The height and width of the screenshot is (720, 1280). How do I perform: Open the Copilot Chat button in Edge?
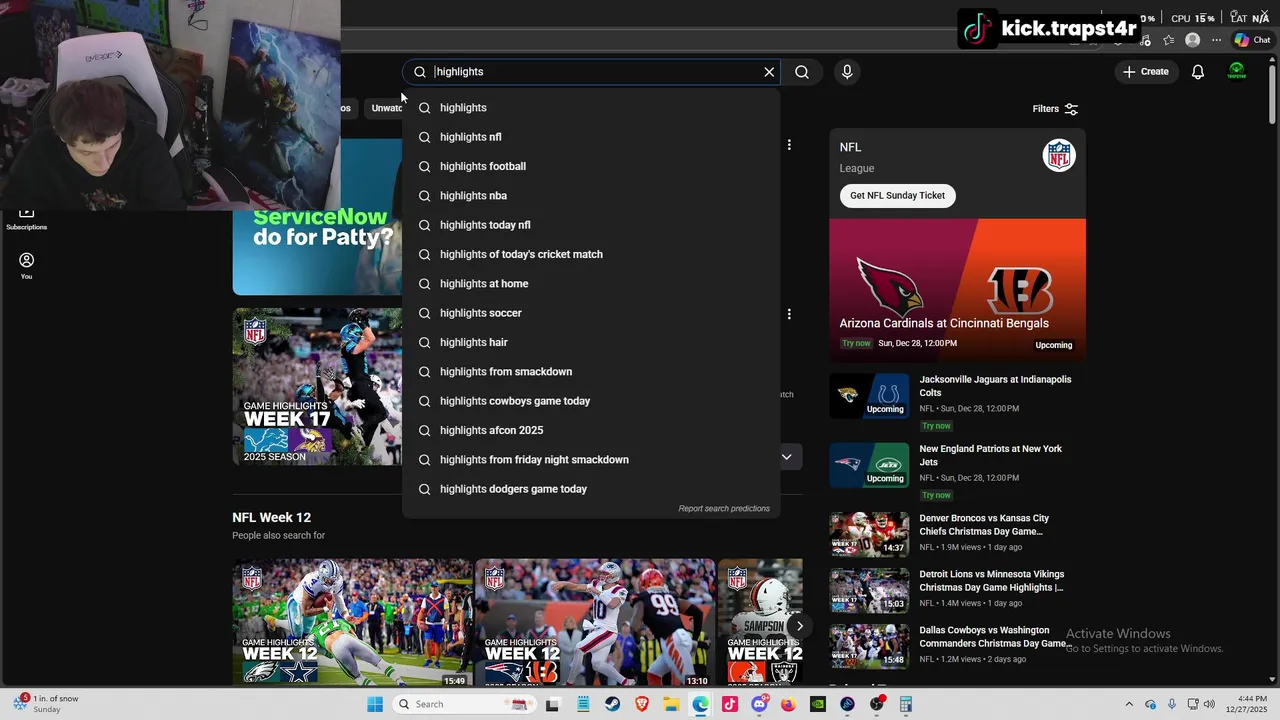pyautogui.click(x=1253, y=40)
